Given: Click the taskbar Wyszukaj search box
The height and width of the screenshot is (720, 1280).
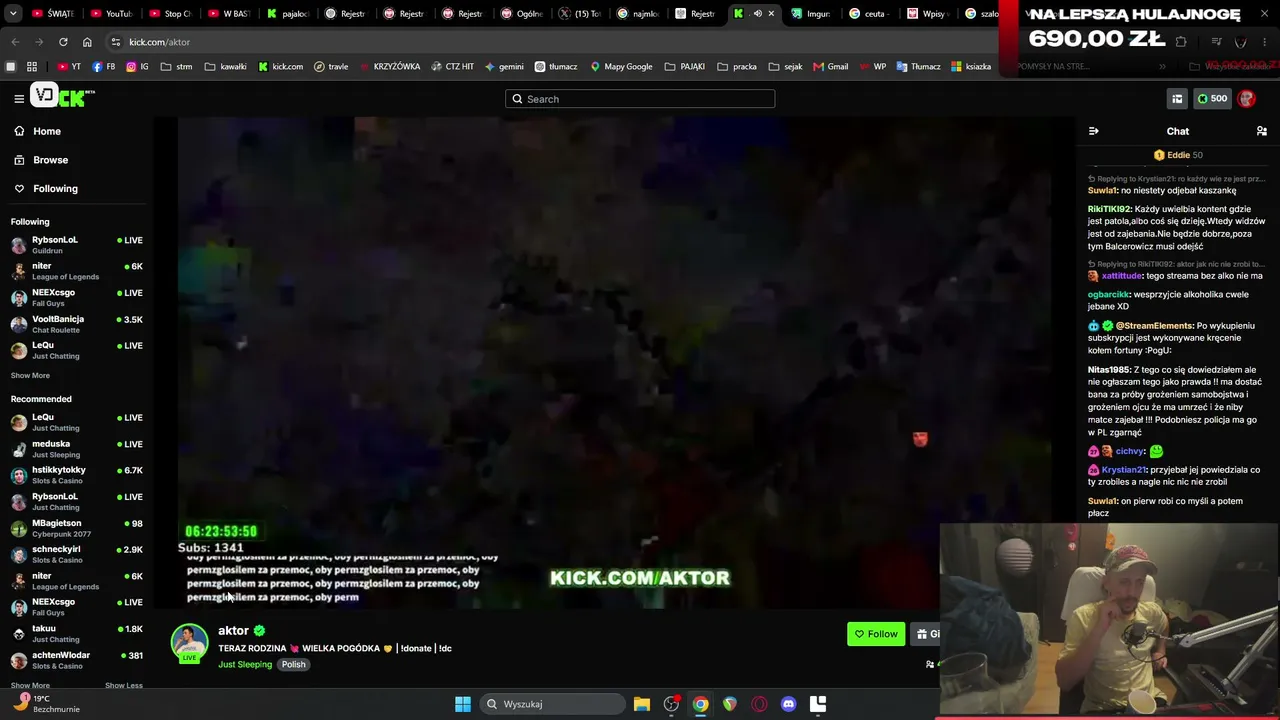Looking at the screenshot, I should (x=553, y=704).
